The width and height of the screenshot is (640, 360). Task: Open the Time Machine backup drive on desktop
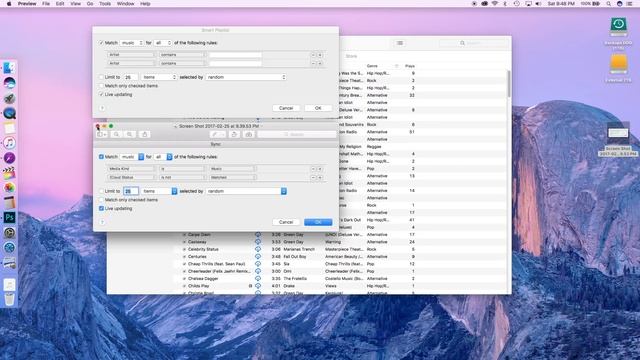618,27
